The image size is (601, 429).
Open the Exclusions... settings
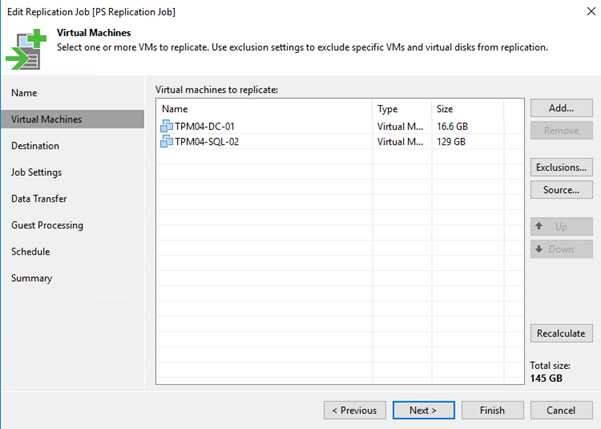pyautogui.click(x=561, y=168)
